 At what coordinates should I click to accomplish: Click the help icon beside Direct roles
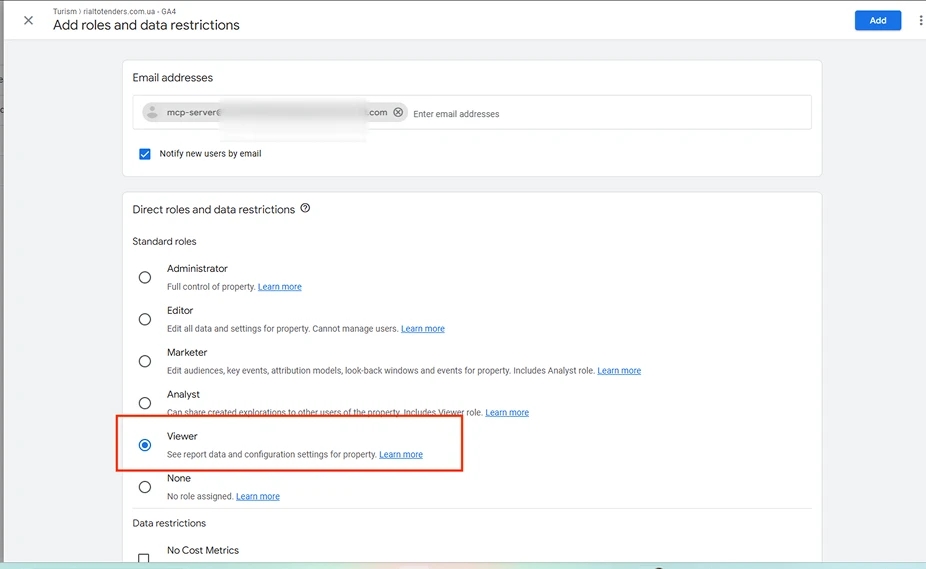tap(305, 208)
